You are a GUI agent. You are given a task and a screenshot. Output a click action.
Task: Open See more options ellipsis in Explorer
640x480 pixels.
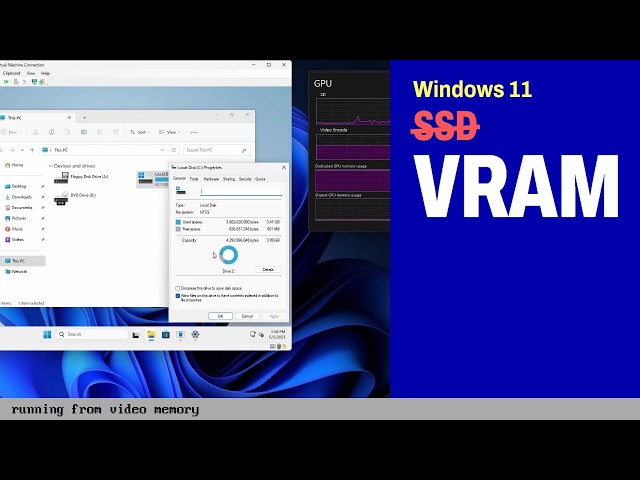coord(194,132)
